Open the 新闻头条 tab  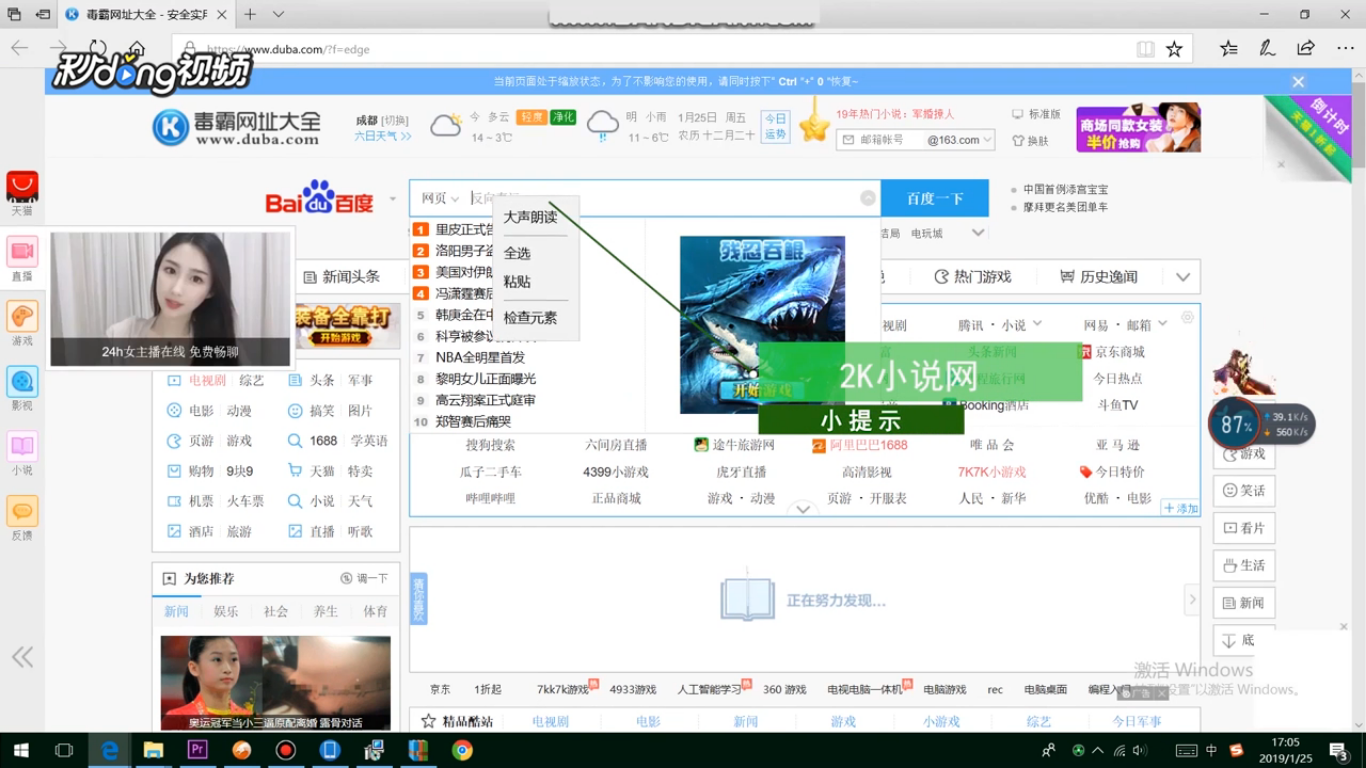coord(342,277)
